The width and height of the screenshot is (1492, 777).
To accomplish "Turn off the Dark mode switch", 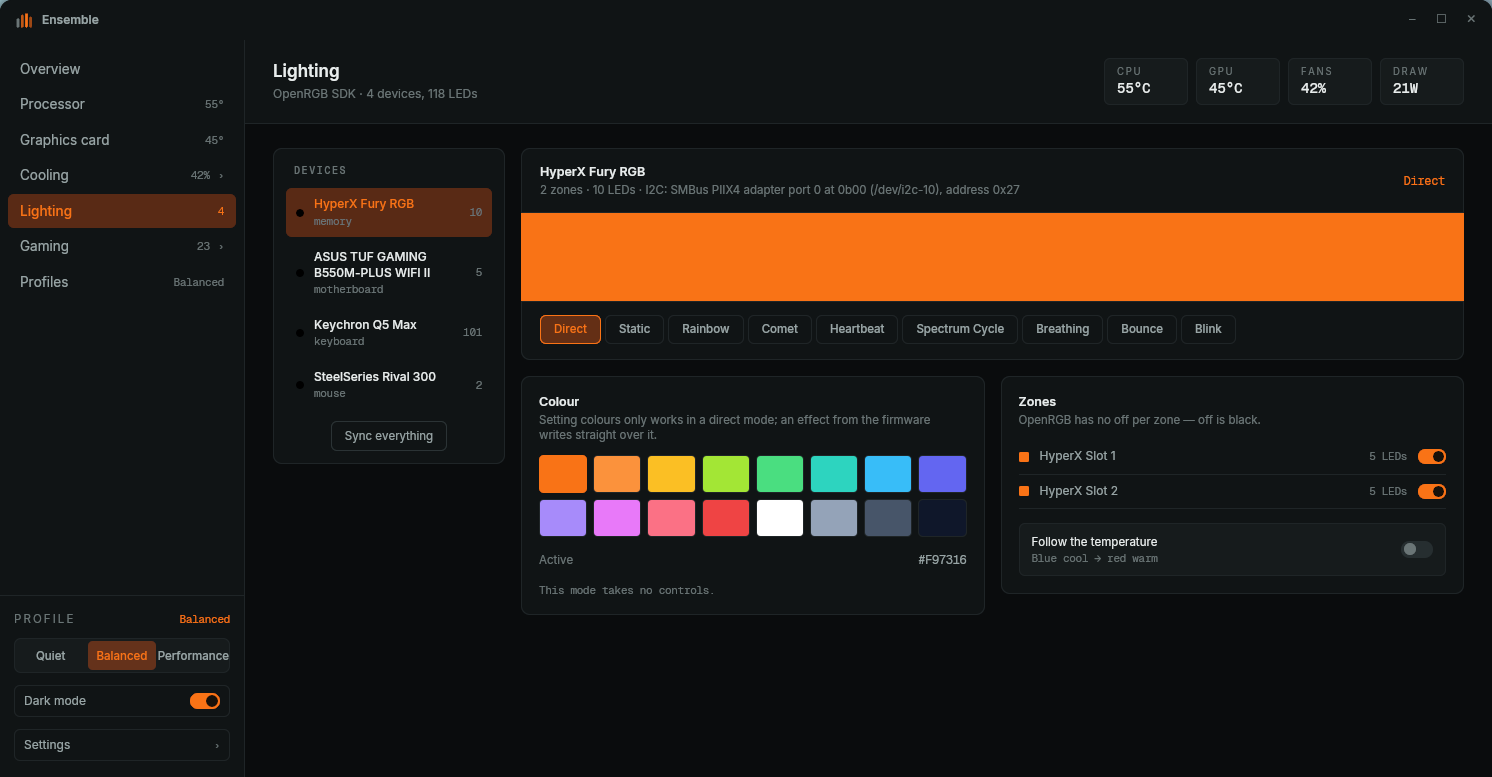I will [205, 701].
